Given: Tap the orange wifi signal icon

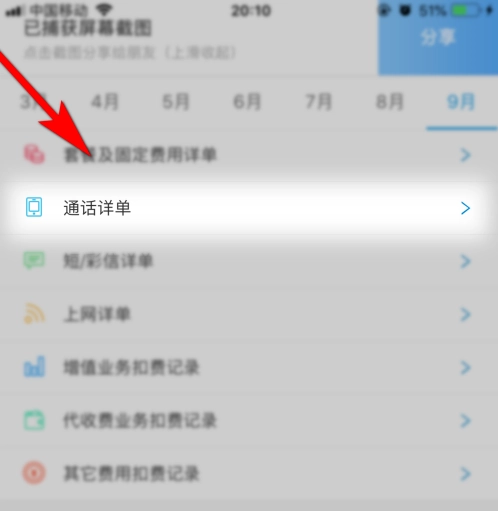Looking at the screenshot, I should (34, 313).
